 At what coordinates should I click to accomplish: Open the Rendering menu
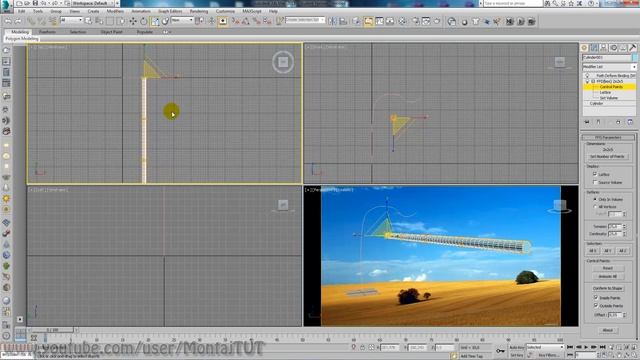[199, 11]
